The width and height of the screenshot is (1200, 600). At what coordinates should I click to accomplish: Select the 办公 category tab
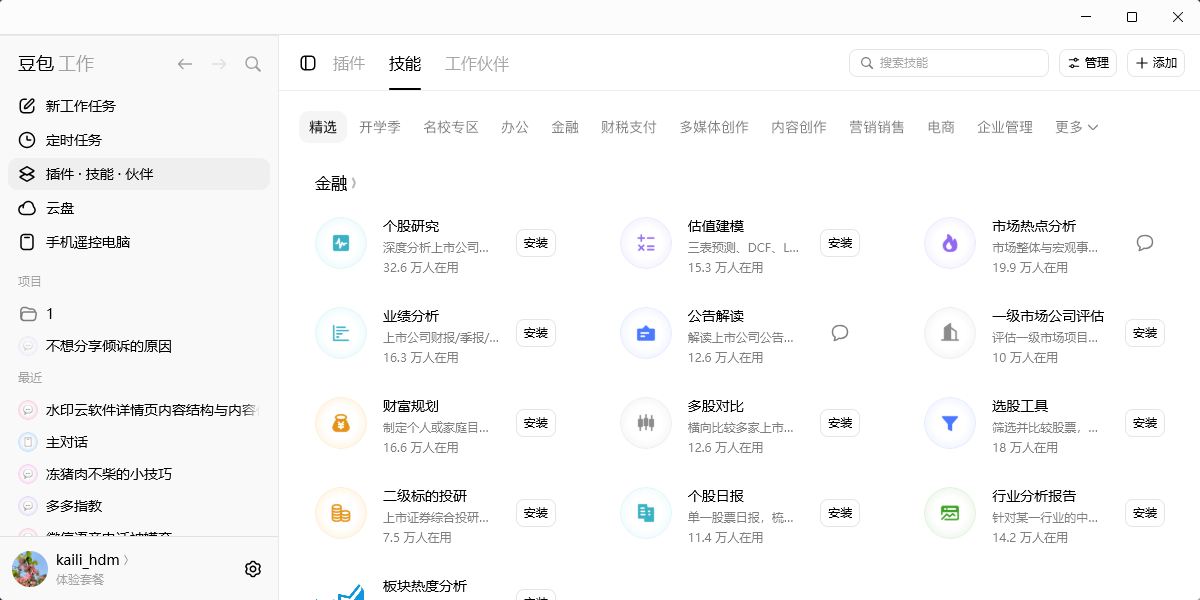[x=515, y=127]
